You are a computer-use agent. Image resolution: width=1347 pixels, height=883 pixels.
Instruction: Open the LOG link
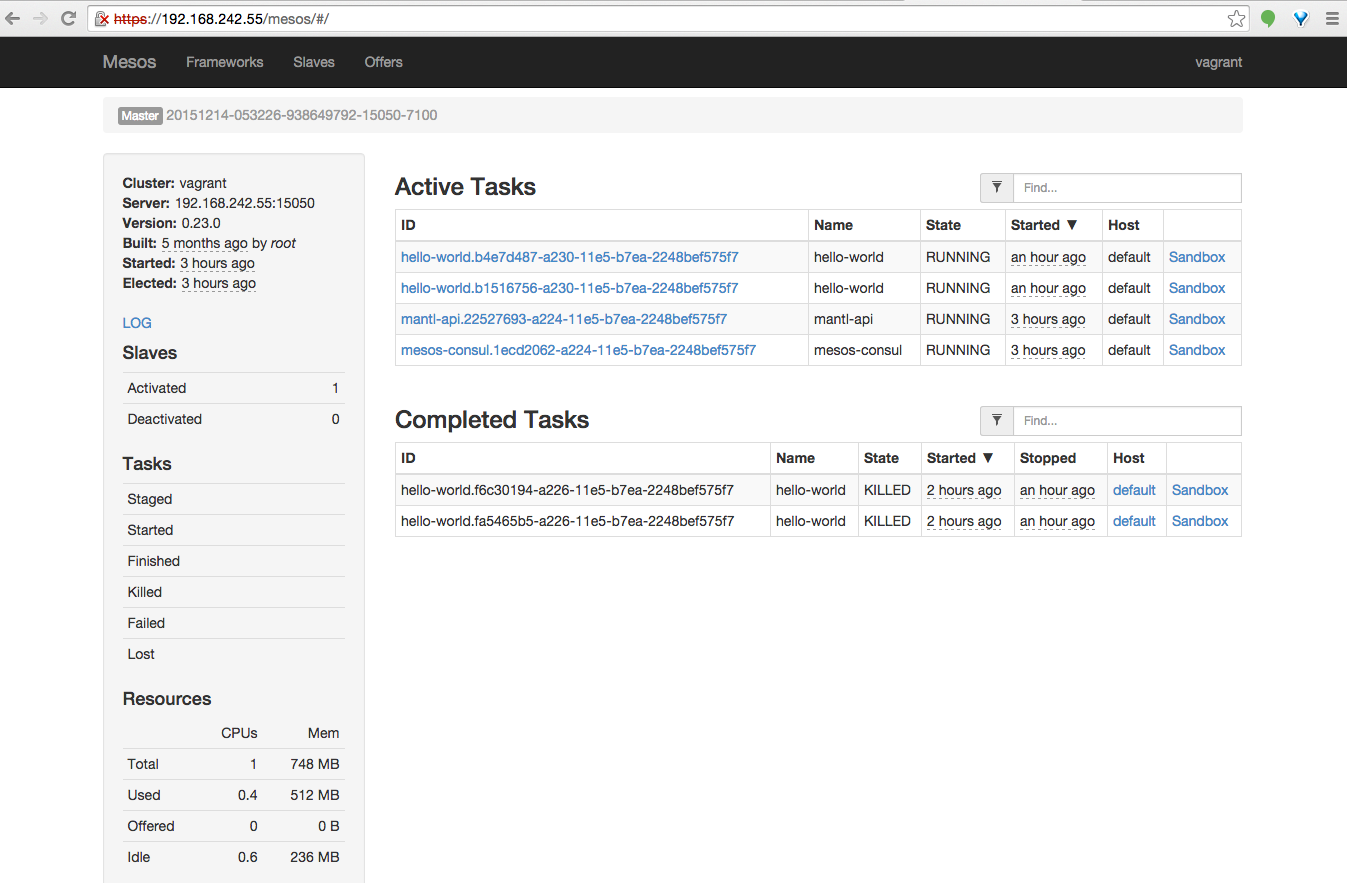click(x=137, y=323)
